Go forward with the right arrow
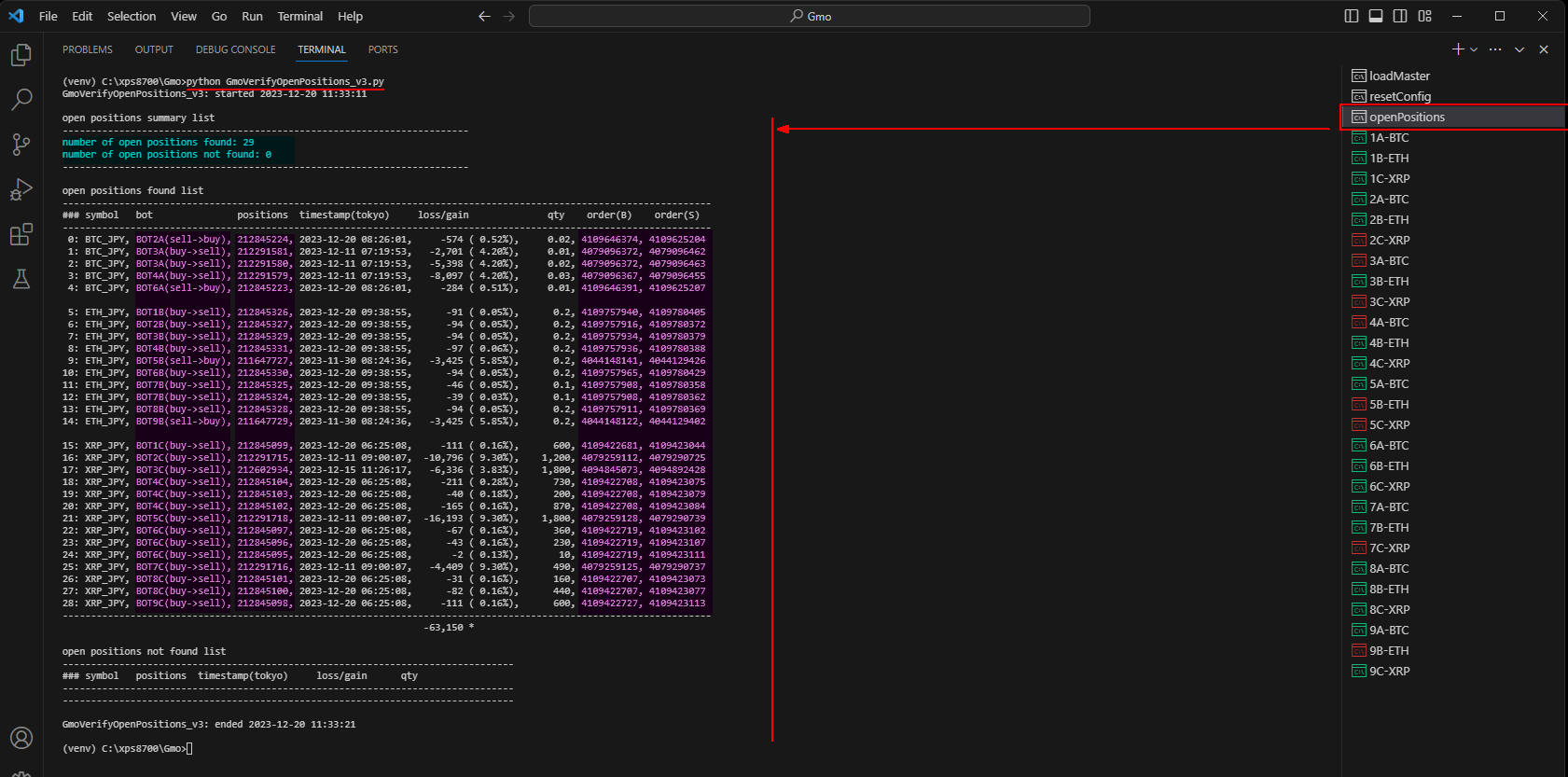The width and height of the screenshot is (1568, 777). coord(508,16)
